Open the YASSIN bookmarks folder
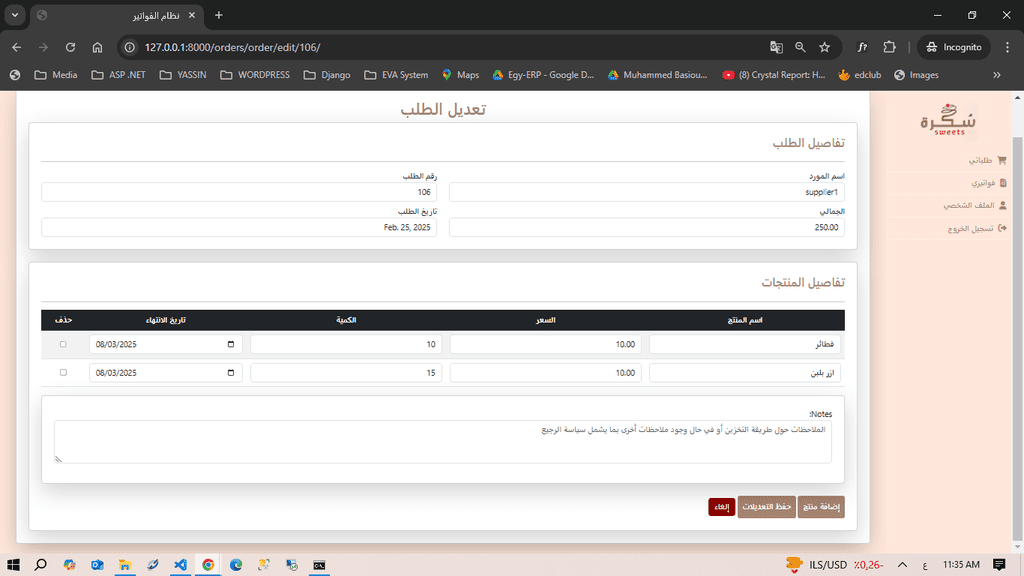 click(183, 75)
